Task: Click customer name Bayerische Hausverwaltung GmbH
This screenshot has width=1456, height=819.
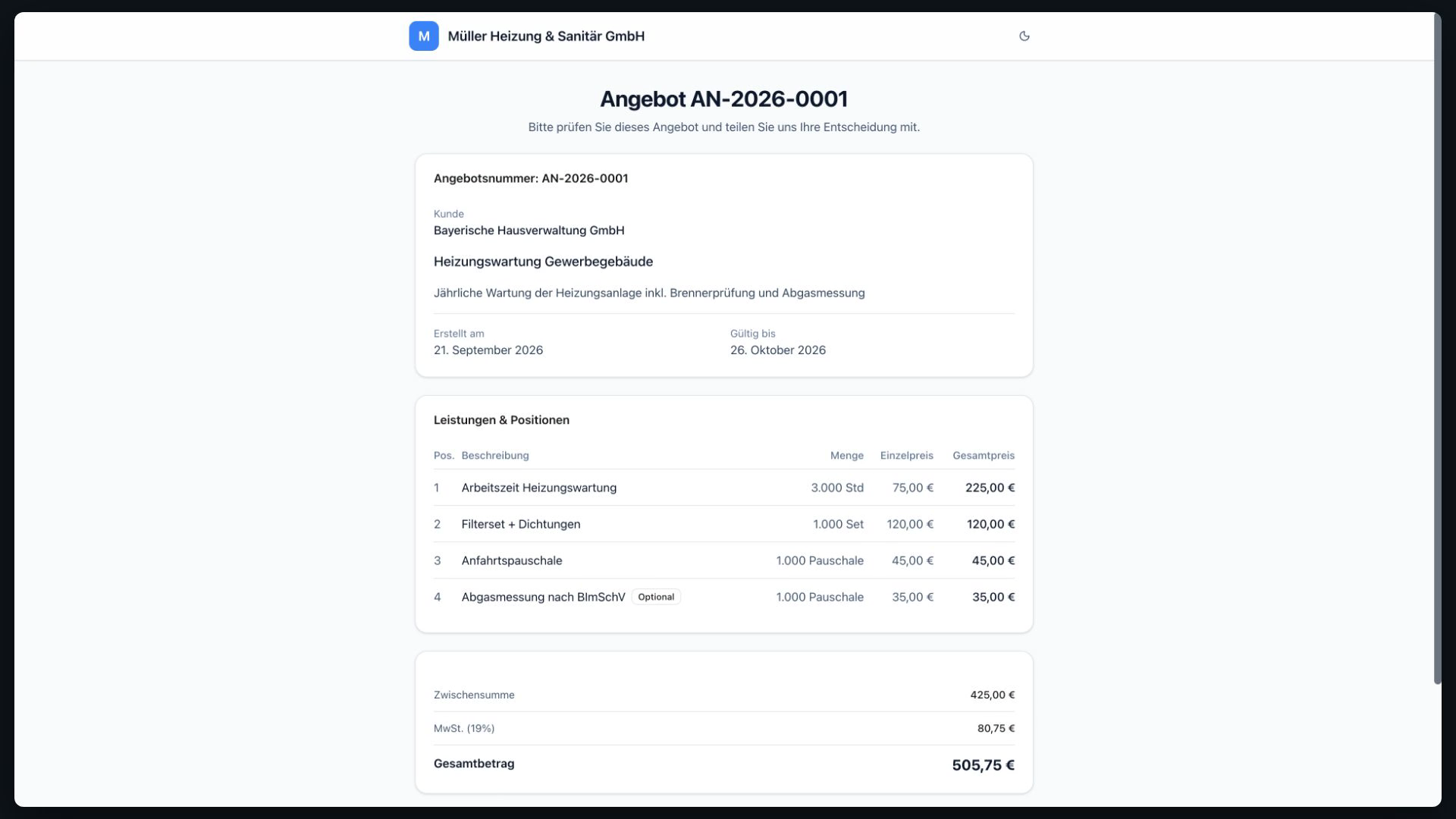Action: click(x=529, y=230)
